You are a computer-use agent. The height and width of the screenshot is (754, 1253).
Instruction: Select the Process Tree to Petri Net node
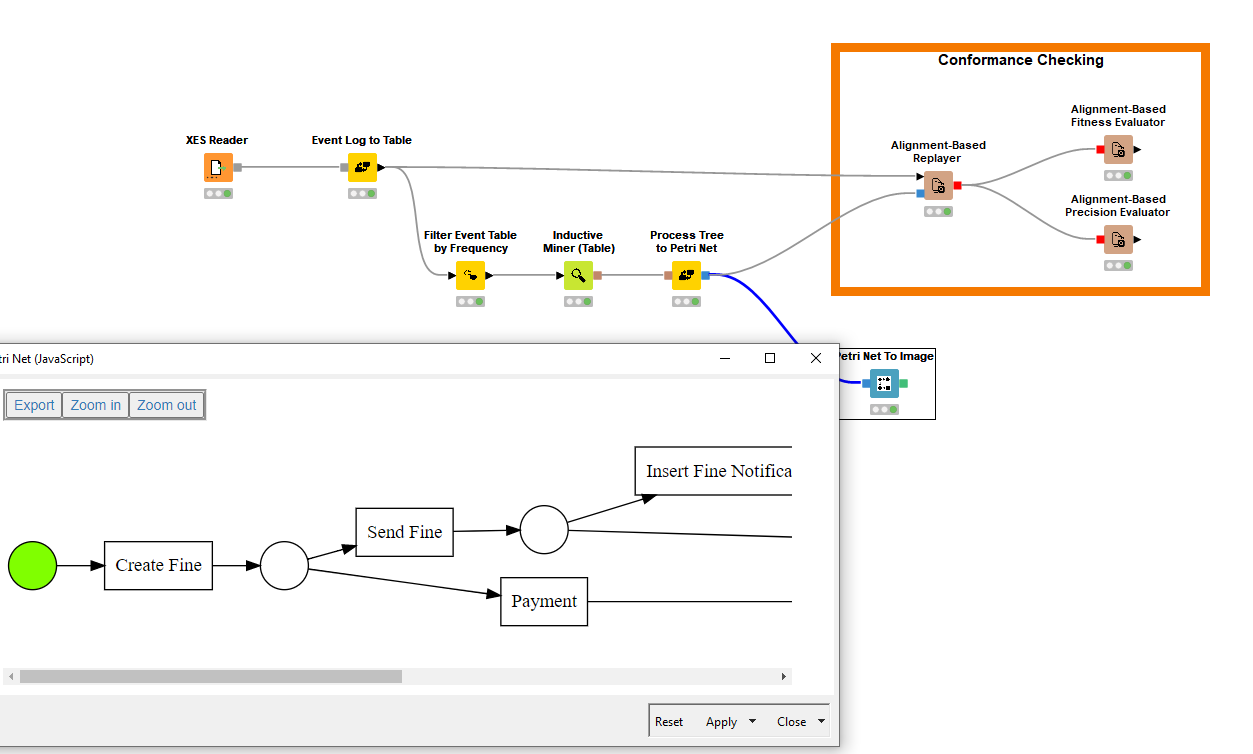[686, 274]
